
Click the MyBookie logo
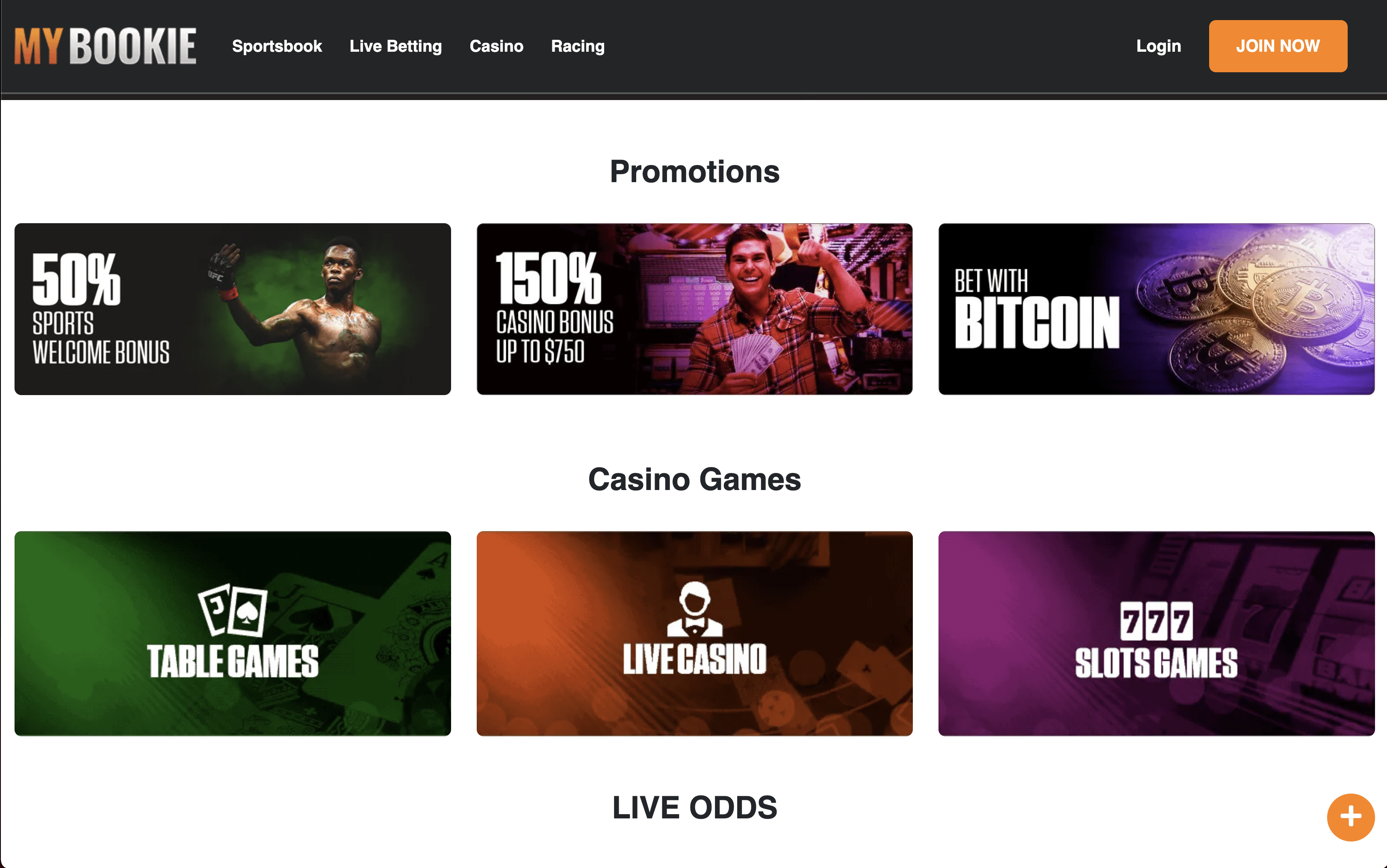click(105, 46)
